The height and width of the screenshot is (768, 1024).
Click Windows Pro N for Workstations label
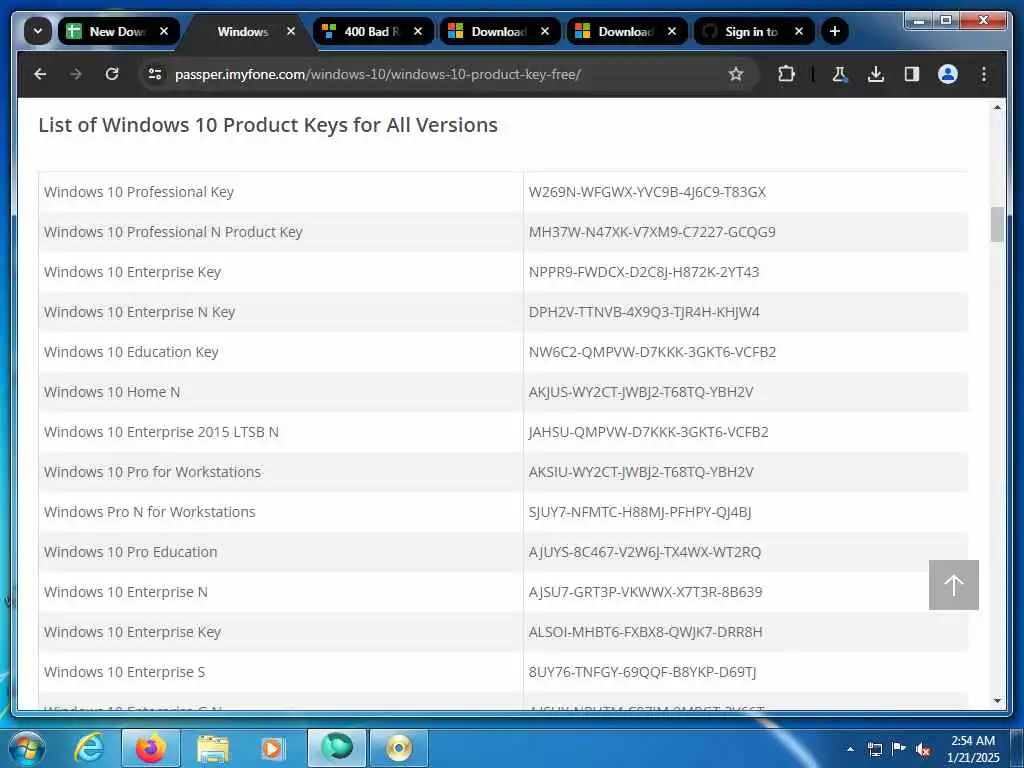click(150, 512)
